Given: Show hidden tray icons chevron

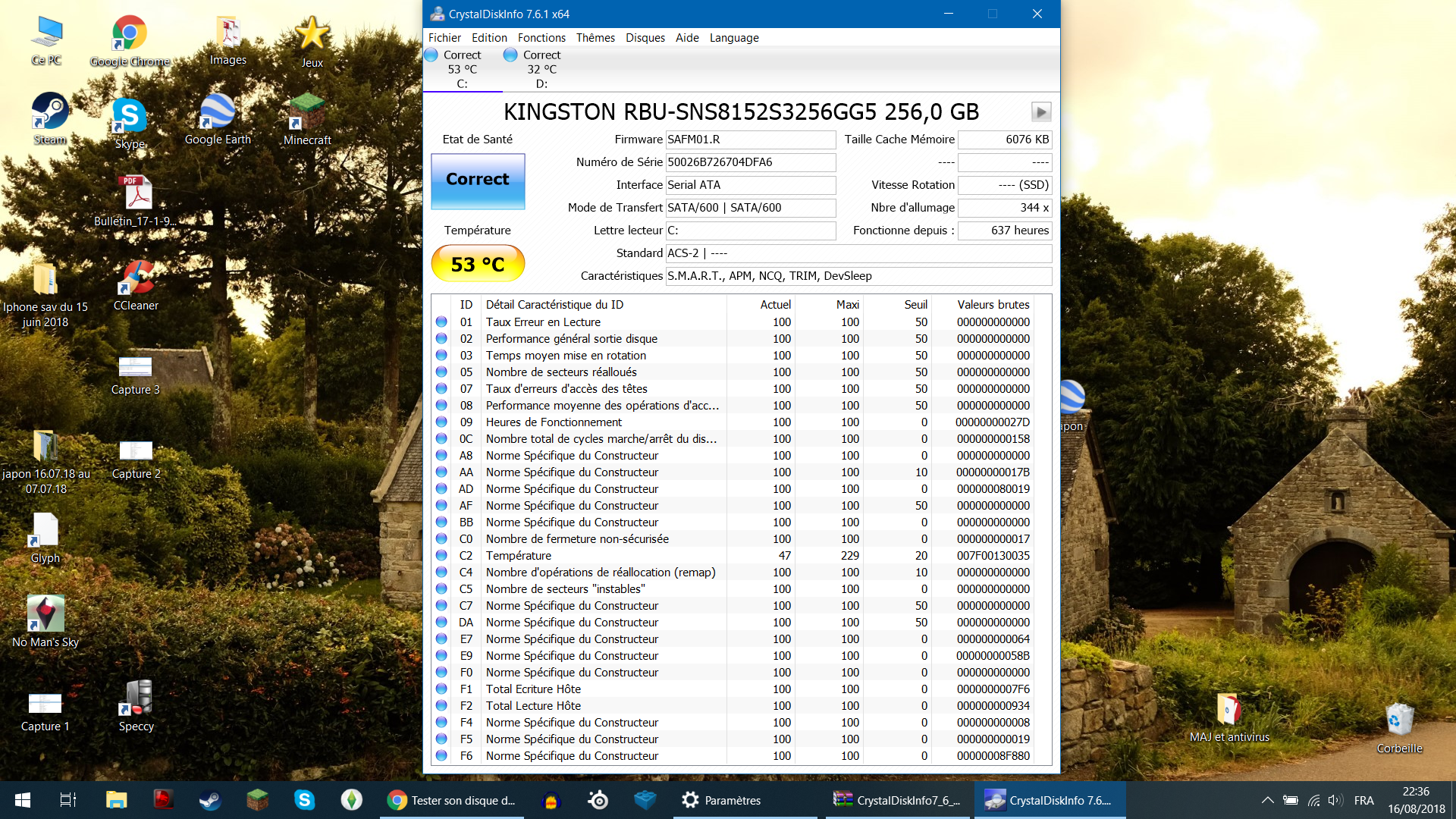Looking at the screenshot, I should coord(1267,800).
